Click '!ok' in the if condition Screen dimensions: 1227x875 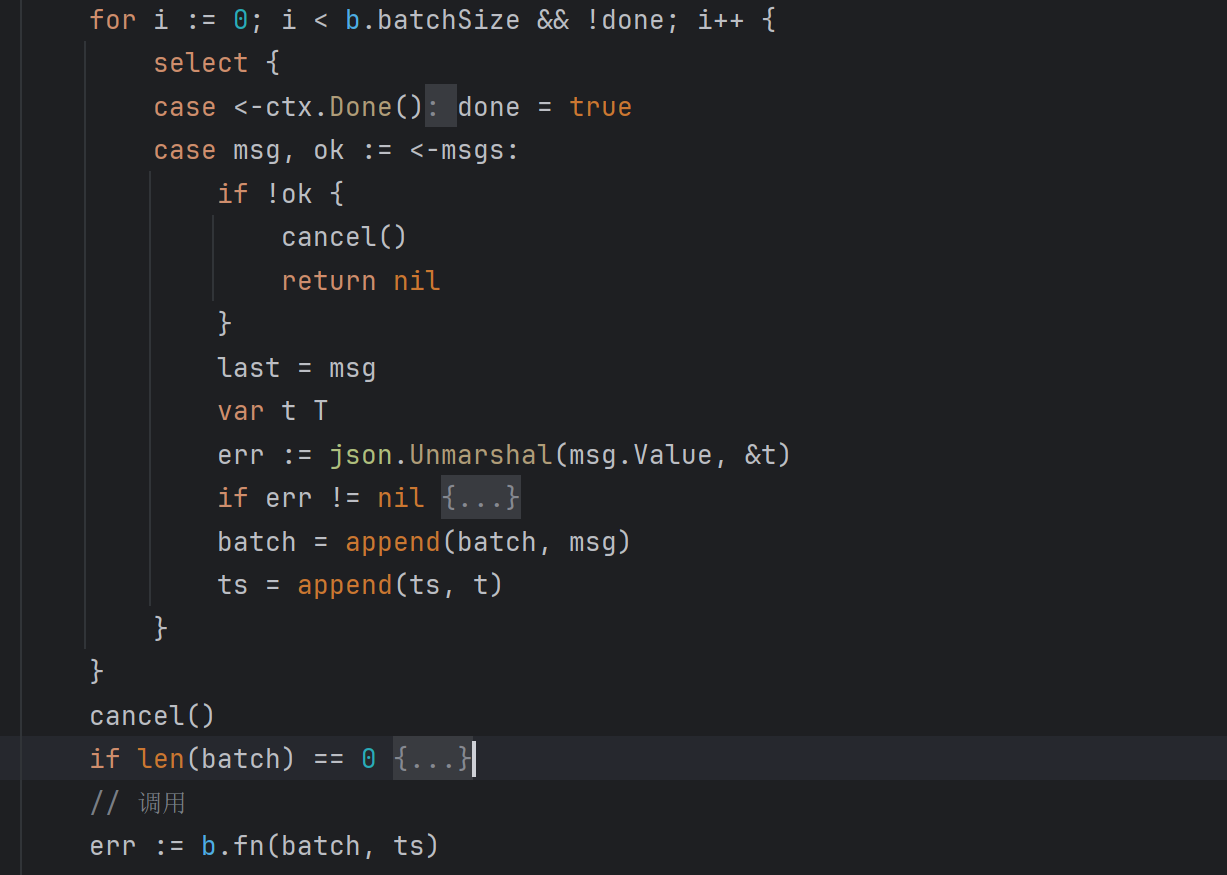[x=289, y=193]
